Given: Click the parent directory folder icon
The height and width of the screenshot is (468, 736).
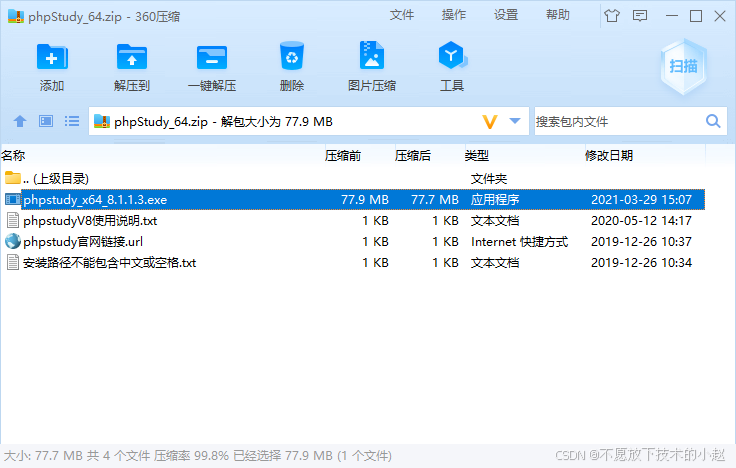Looking at the screenshot, I should [13, 177].
